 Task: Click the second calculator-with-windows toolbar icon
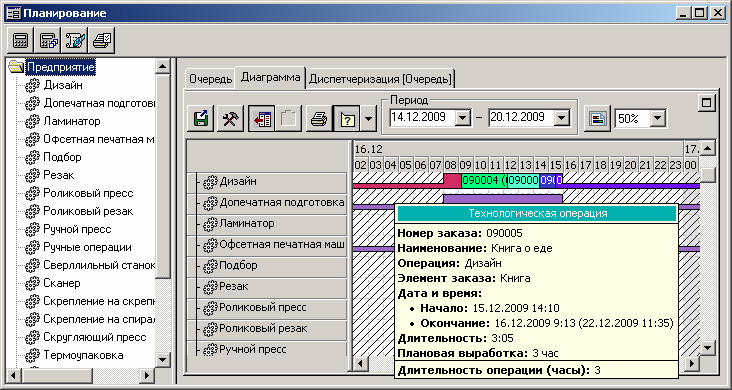click(48, 41)
